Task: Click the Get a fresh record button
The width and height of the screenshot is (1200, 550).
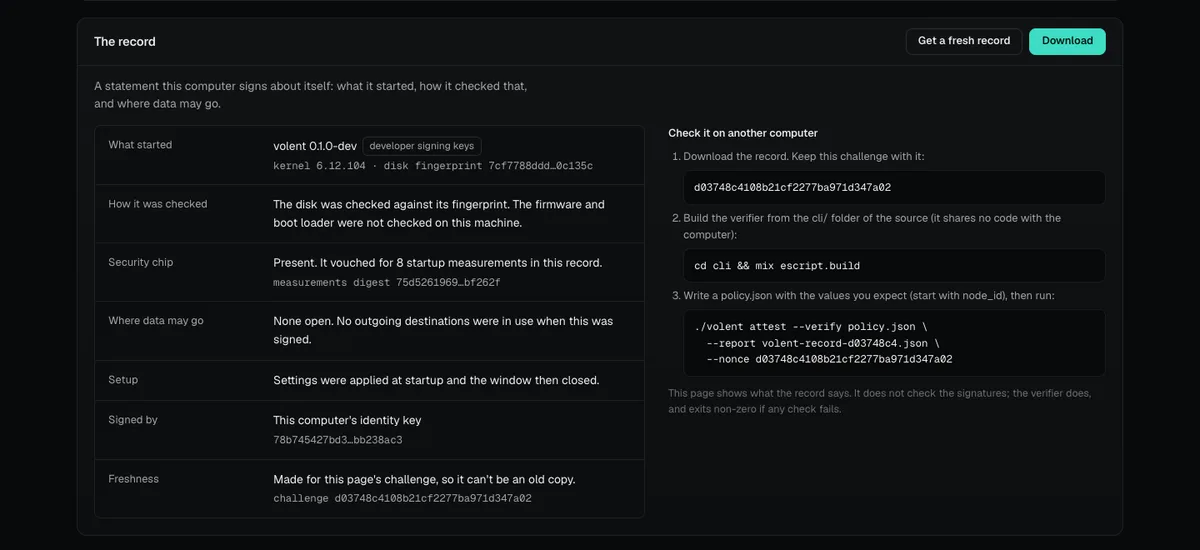Action: pos(964,41)
